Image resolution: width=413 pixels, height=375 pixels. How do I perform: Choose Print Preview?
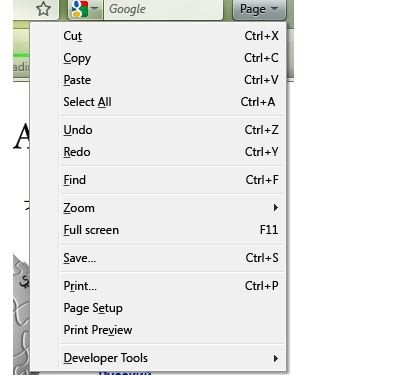(172, 330)
